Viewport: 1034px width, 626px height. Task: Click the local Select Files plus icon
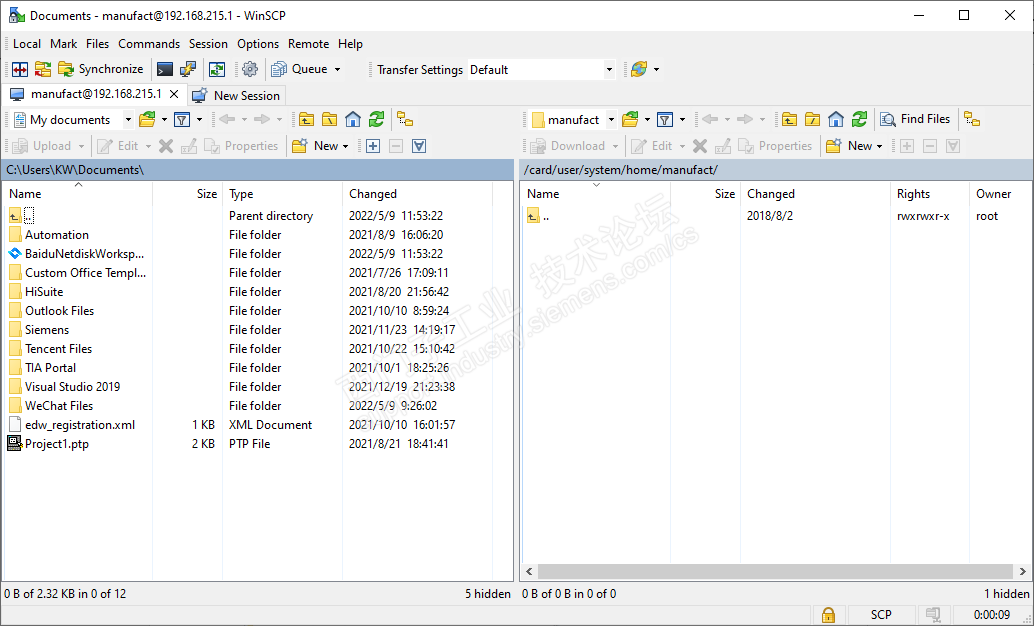pyautogui.click(x=373, y=146)
